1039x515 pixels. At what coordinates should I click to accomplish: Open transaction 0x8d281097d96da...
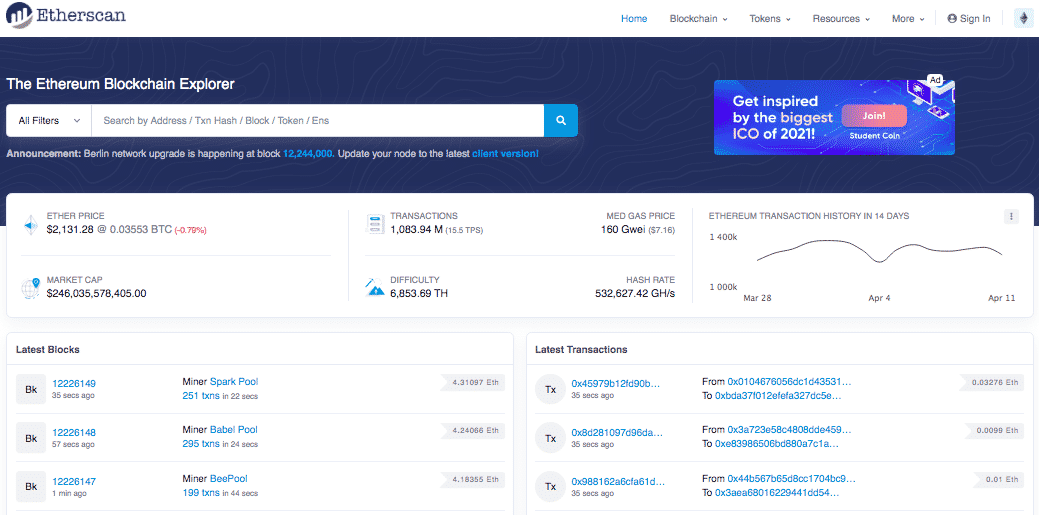[617, 432]
